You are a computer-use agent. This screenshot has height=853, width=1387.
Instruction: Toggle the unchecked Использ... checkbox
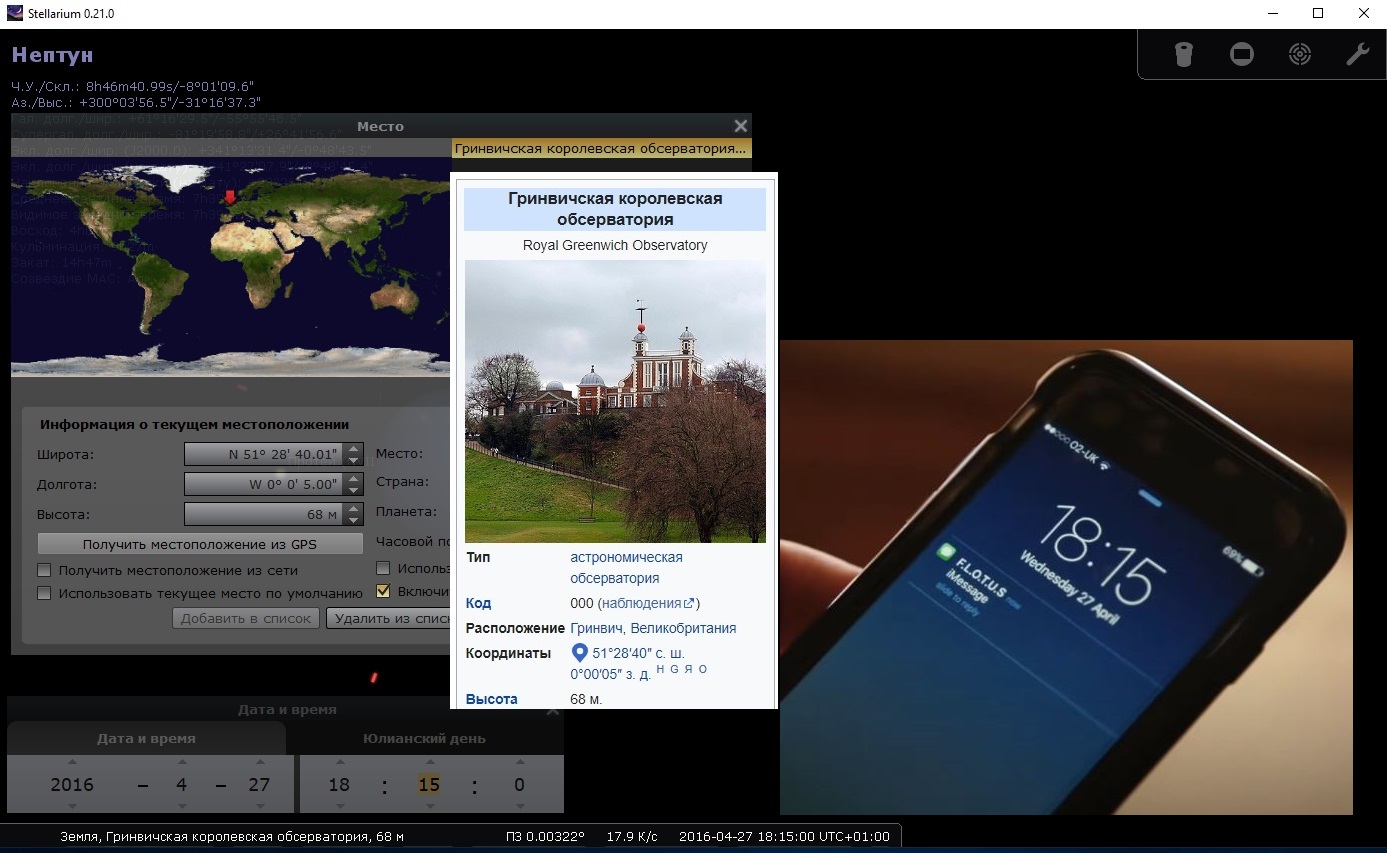[x=382, y=568]
